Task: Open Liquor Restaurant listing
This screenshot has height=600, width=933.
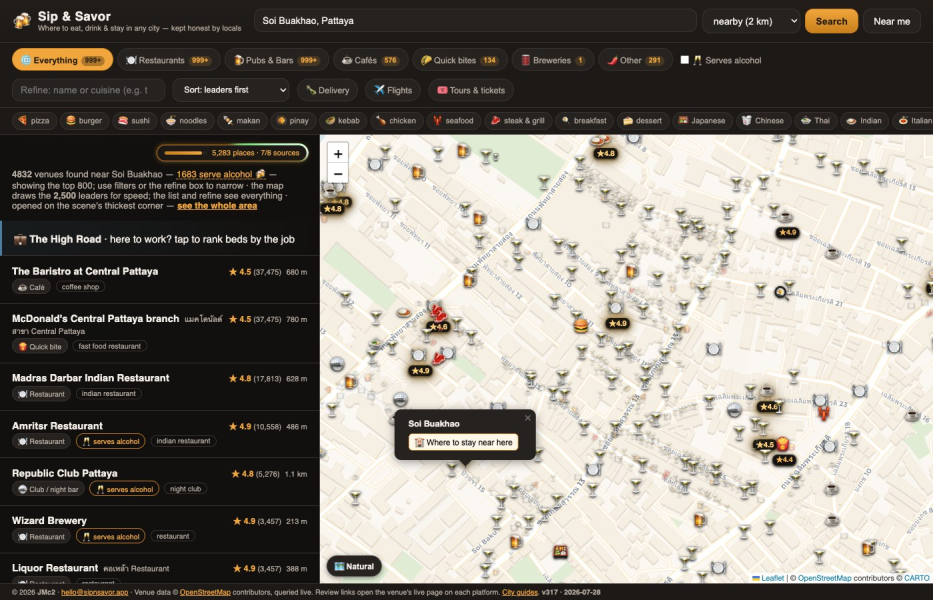Action: coord(159,568)
